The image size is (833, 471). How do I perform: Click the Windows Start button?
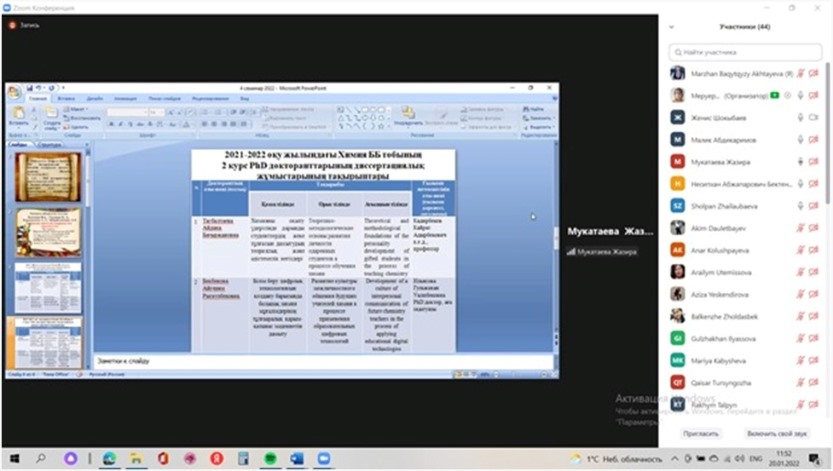[x=14, y=458]
